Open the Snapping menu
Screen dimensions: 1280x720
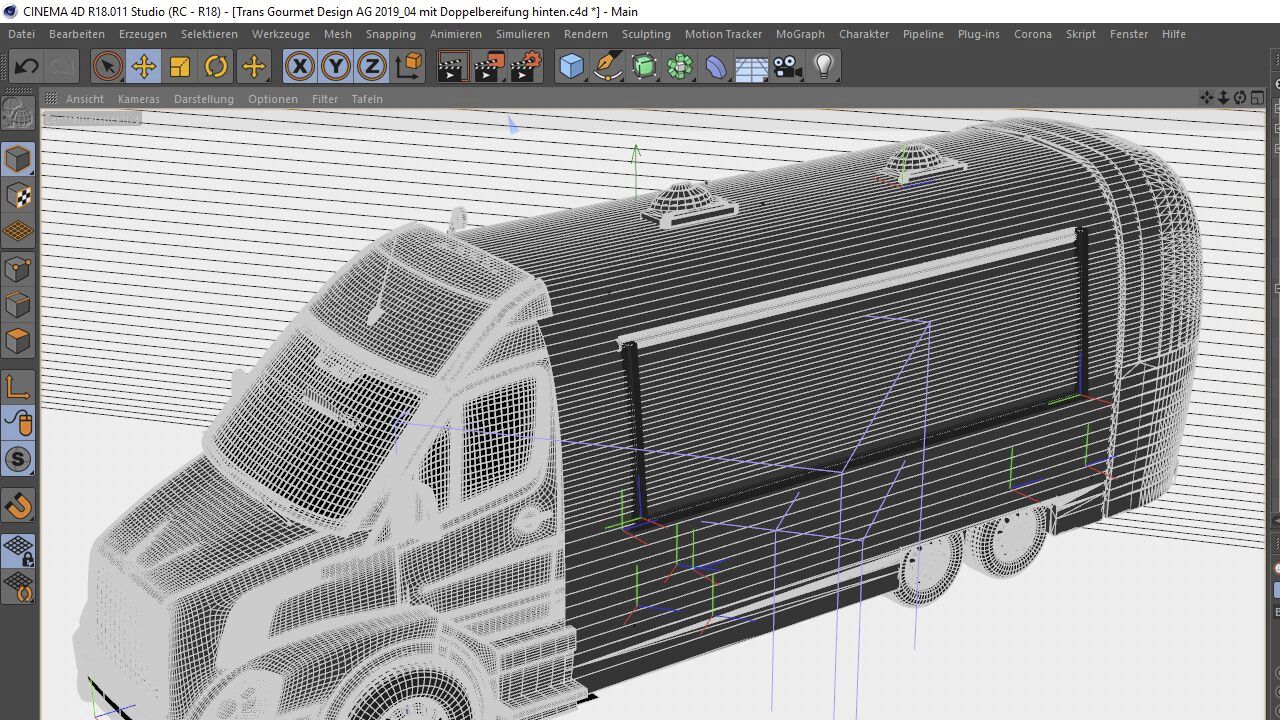[x=391, y=34]
